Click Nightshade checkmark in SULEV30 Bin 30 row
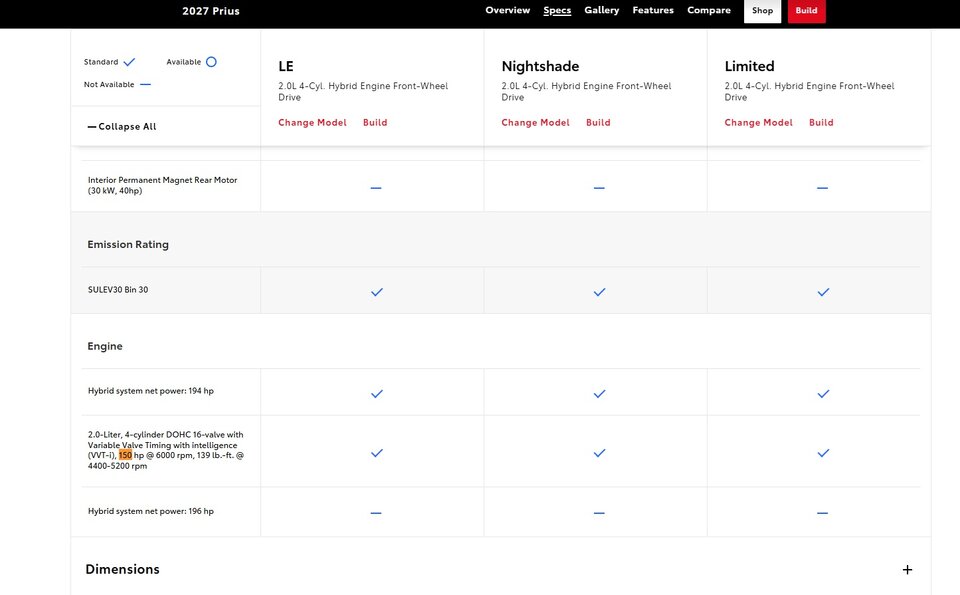Screen dimensions: 960x595 click(599, 292)
